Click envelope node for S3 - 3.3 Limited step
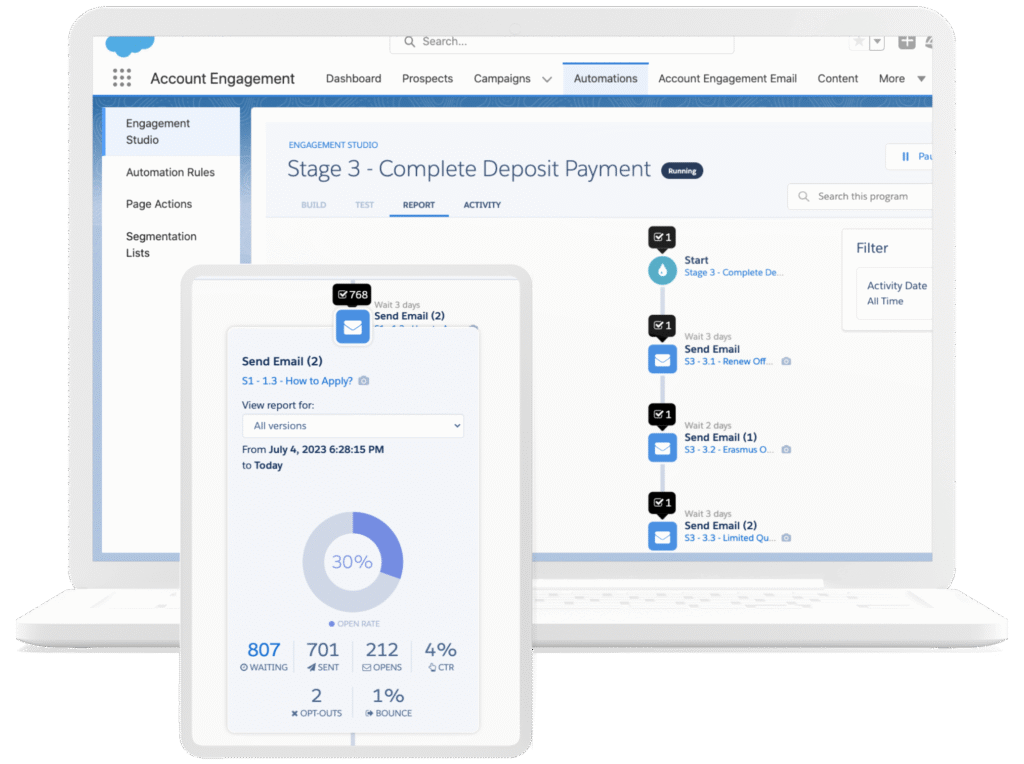This screenshot has width=1024, height=764. pyautogui.click(x=661, y=535)
